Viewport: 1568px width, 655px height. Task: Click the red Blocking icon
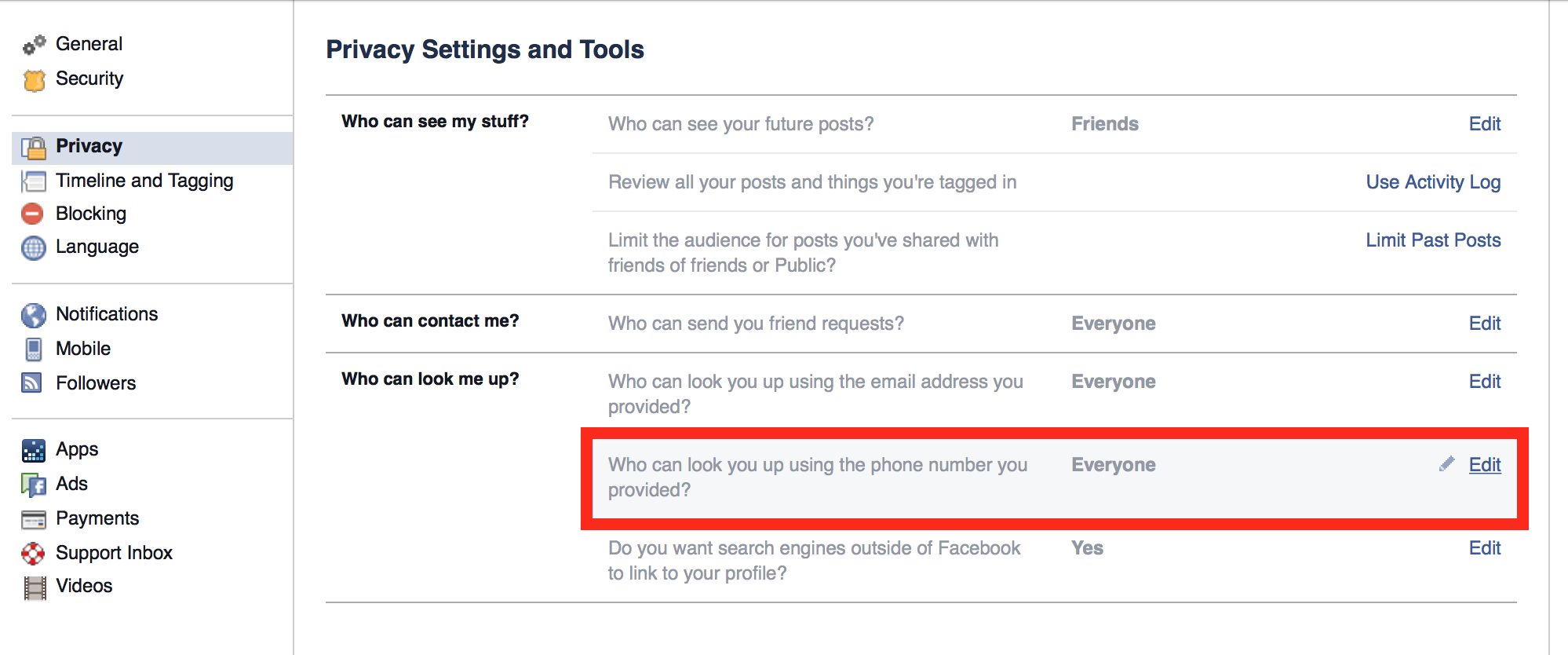[x=33, y=214]
